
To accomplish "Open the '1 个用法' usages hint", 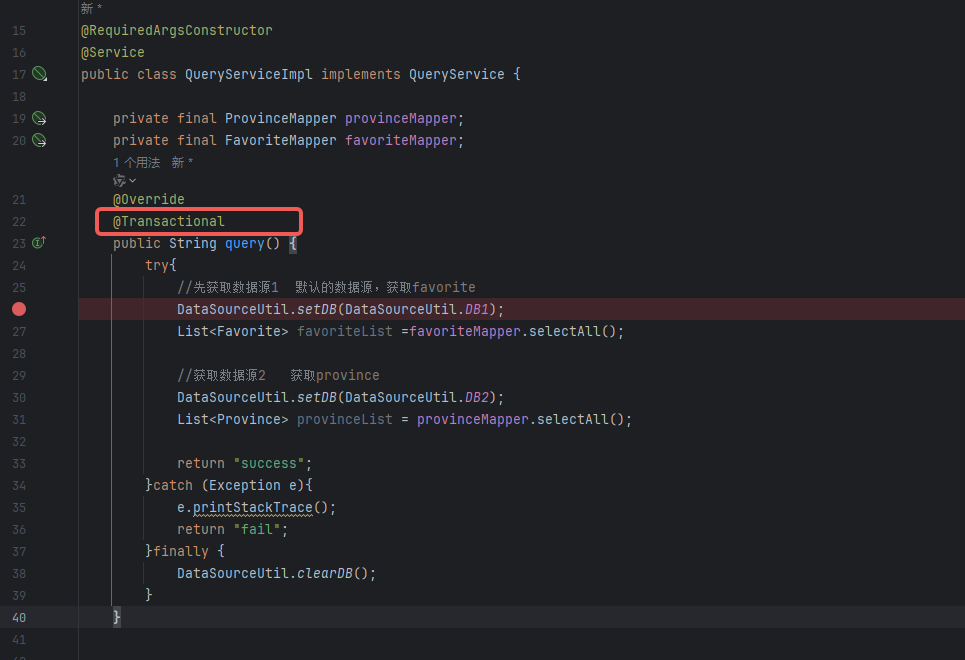I will point(136,162).
